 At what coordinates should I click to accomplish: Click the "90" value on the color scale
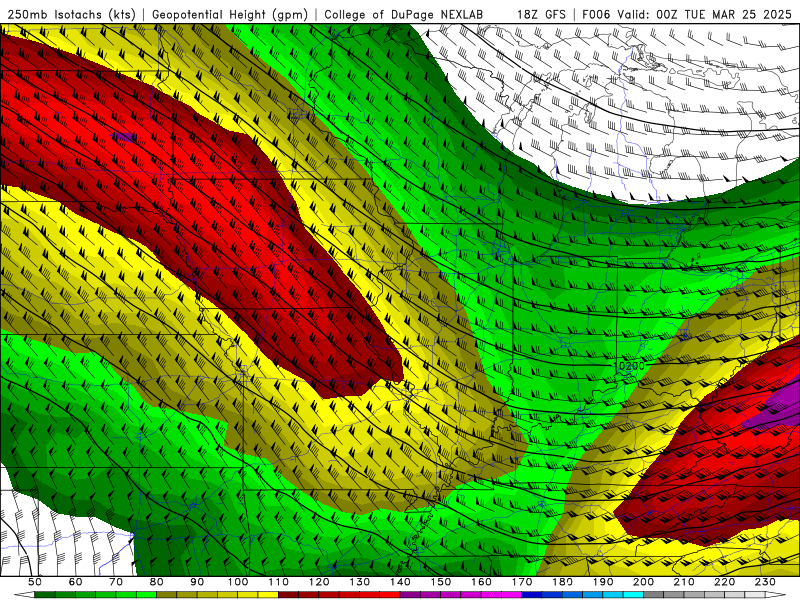pyautogui.click(x=197, y=582)
